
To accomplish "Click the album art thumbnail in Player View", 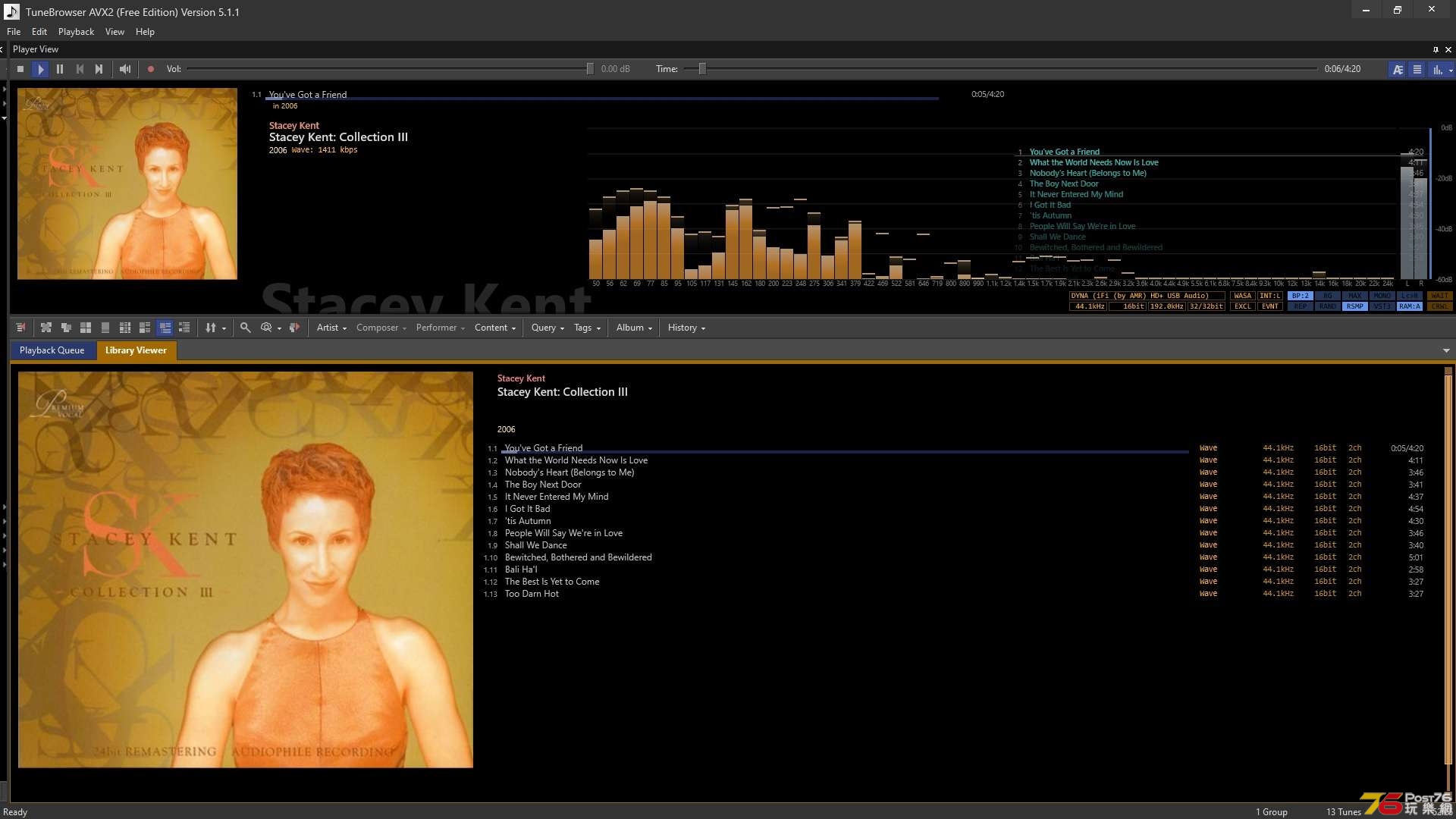I will coord(127,184).
